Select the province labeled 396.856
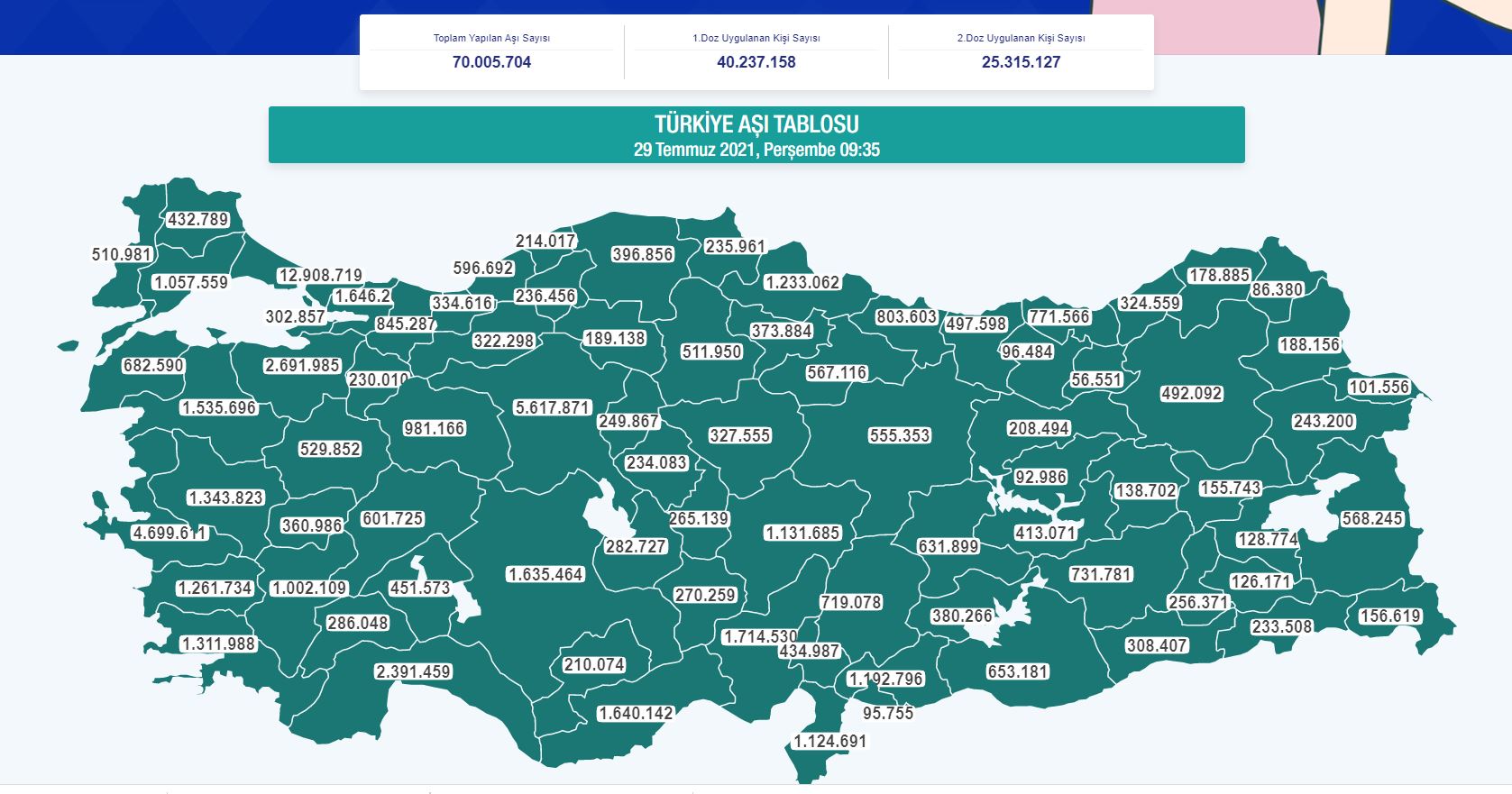Viewport: 1512px width, 794px height. [x=643, y=254]
